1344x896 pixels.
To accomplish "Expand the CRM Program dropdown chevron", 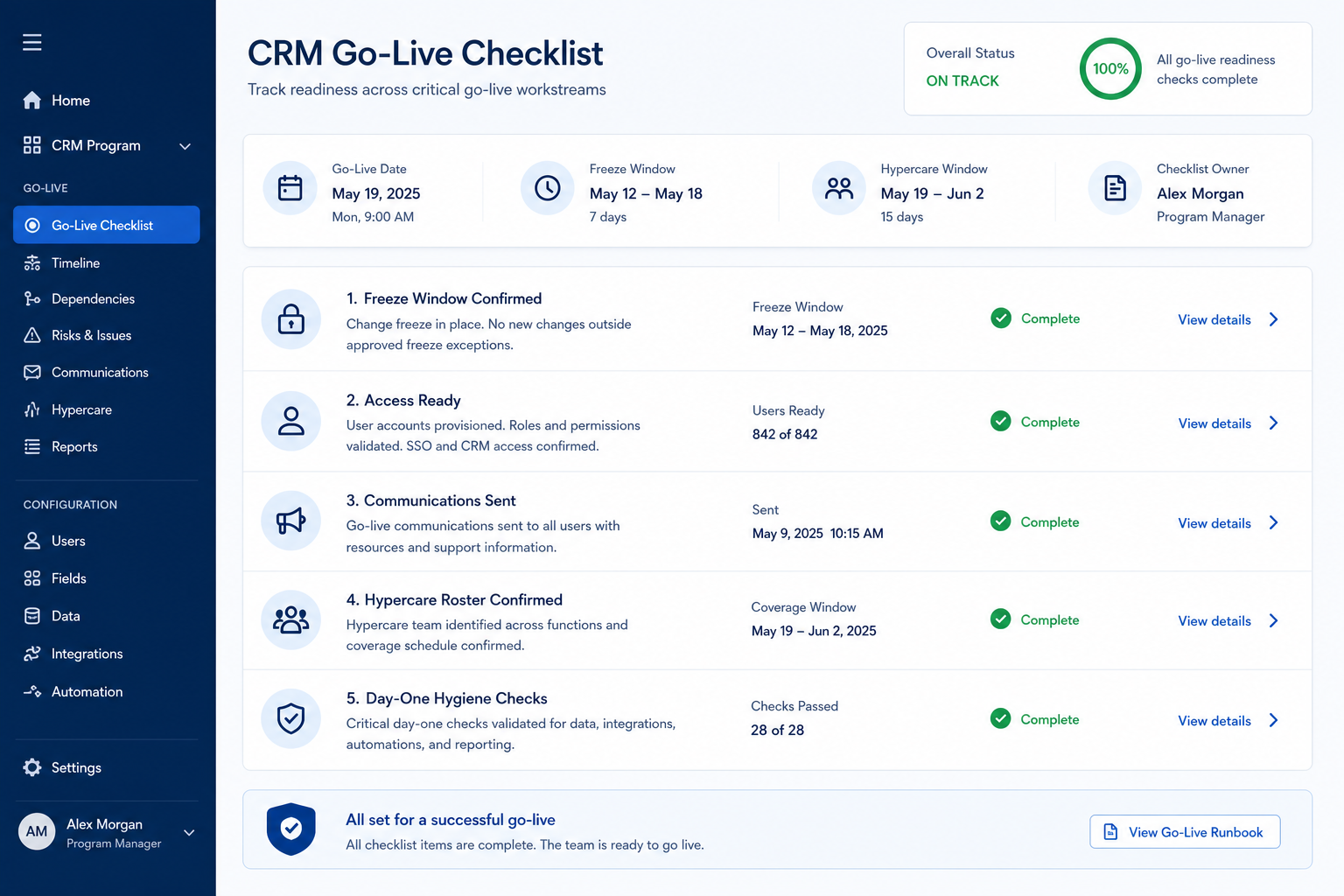I will [x=185, y=146].
